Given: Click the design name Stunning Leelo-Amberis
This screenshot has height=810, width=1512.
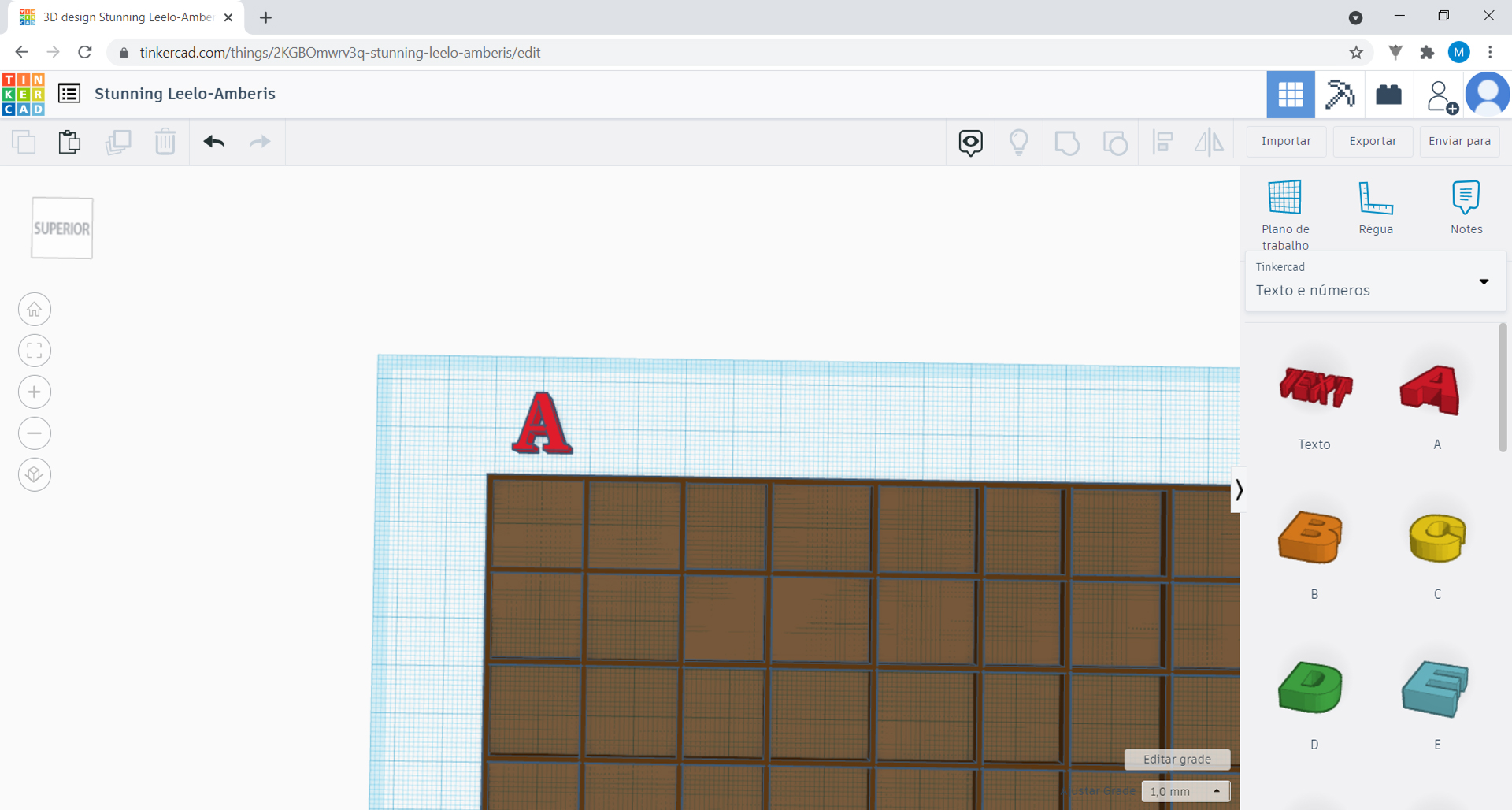Looking at the screenshot, I should tap(185, 94).
